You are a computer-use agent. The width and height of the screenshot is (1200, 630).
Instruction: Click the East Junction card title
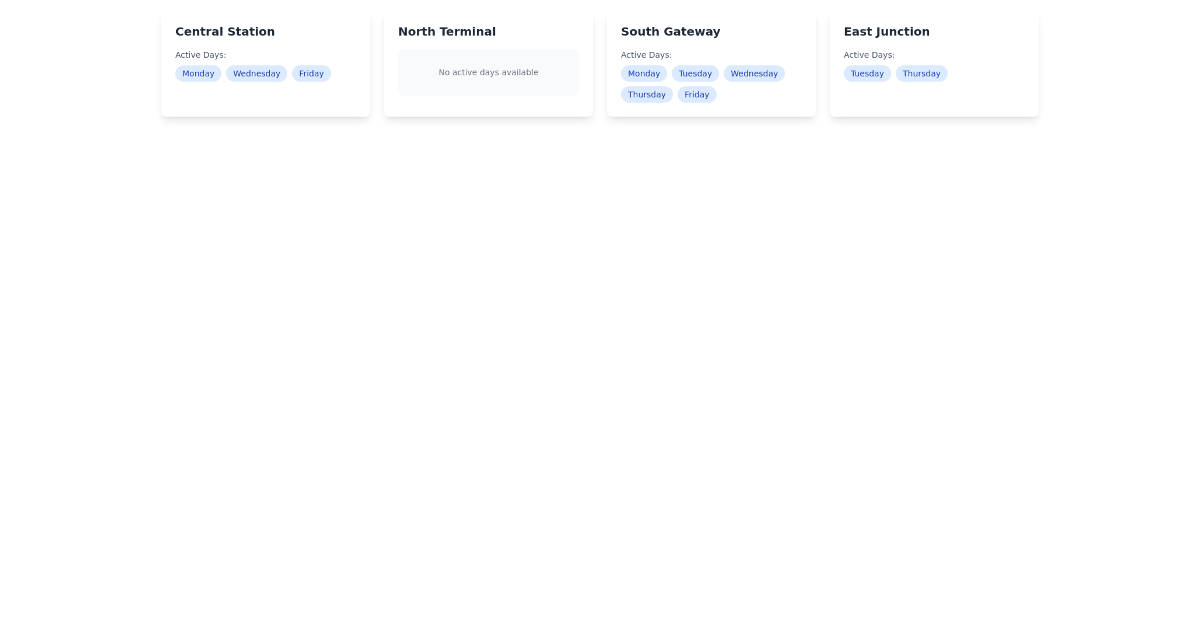pos(886,31)
